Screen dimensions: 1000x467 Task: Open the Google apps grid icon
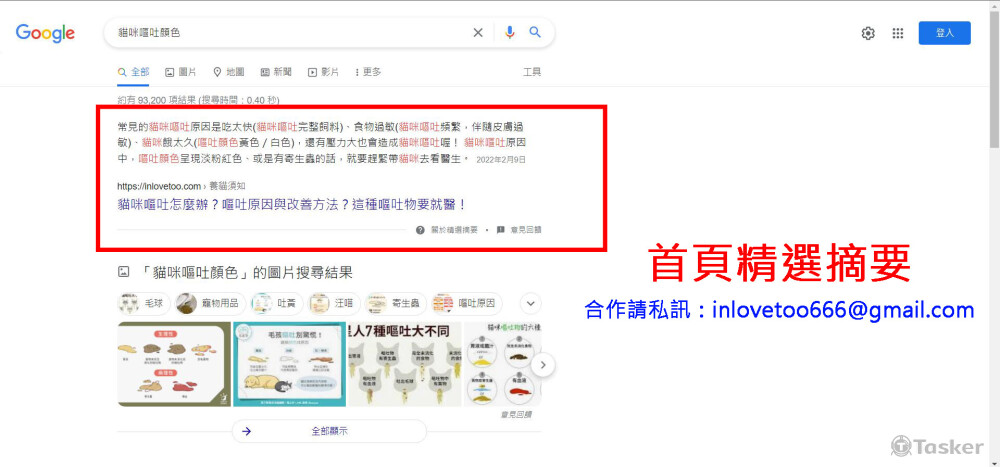(x=898, y=33)
